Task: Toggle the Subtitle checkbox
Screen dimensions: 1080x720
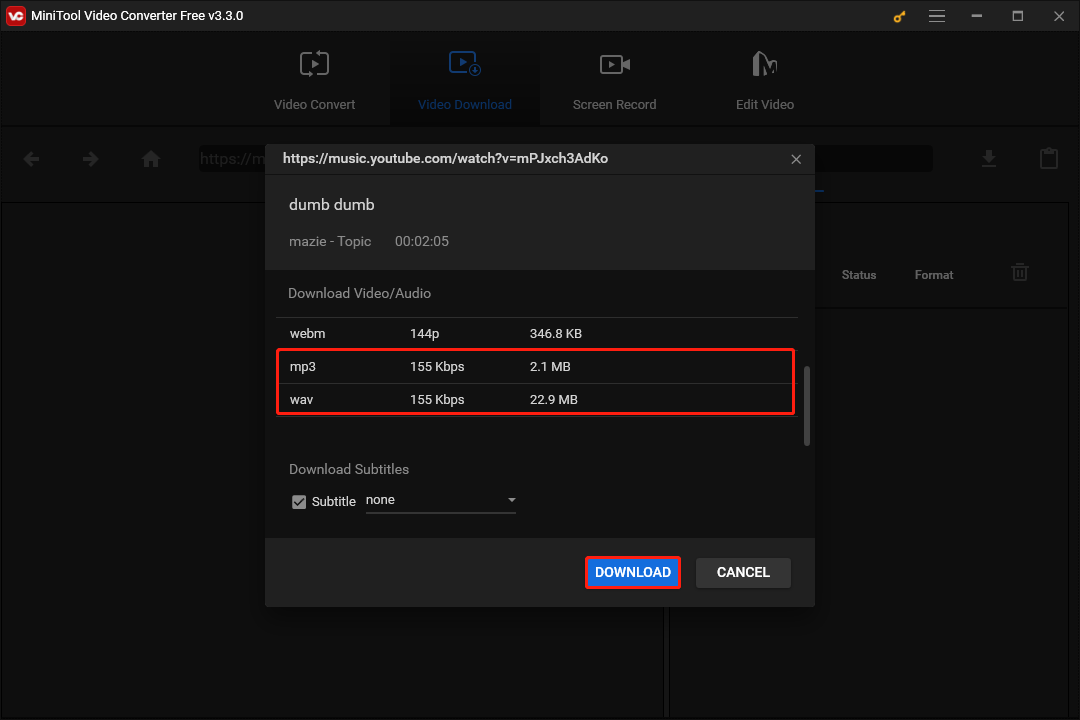Action: click(299, 502)
